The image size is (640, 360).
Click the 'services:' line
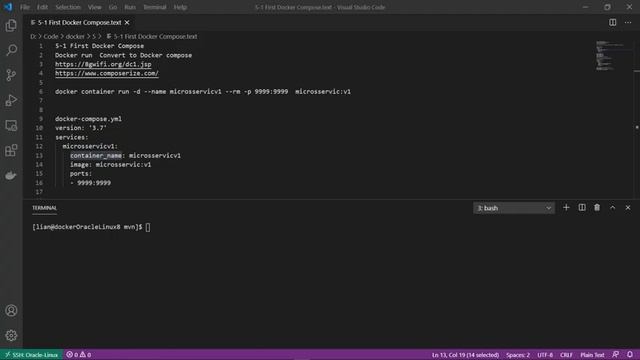71,137
